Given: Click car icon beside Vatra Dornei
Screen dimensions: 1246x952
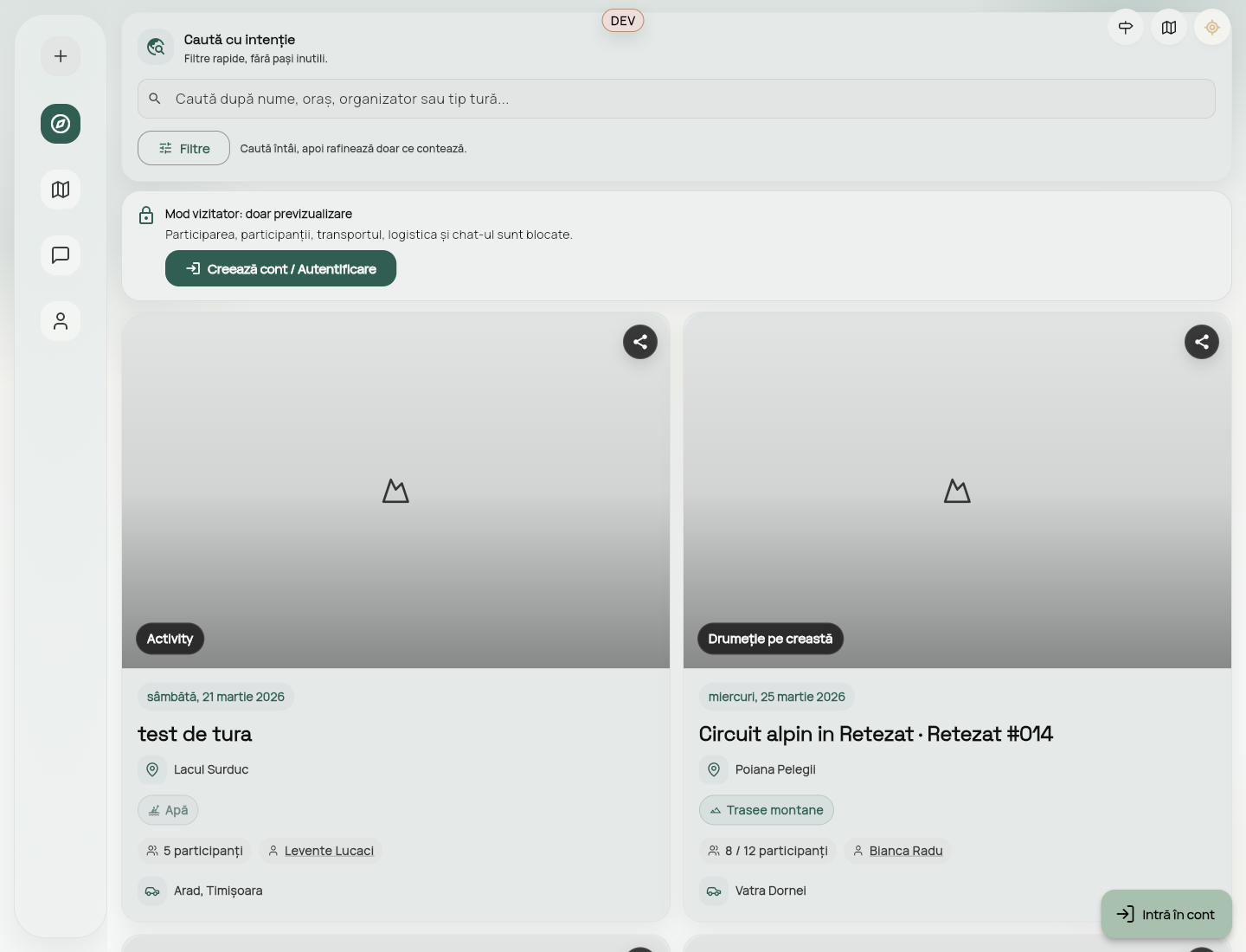Looking at the screenshot, I should (714, 891).
